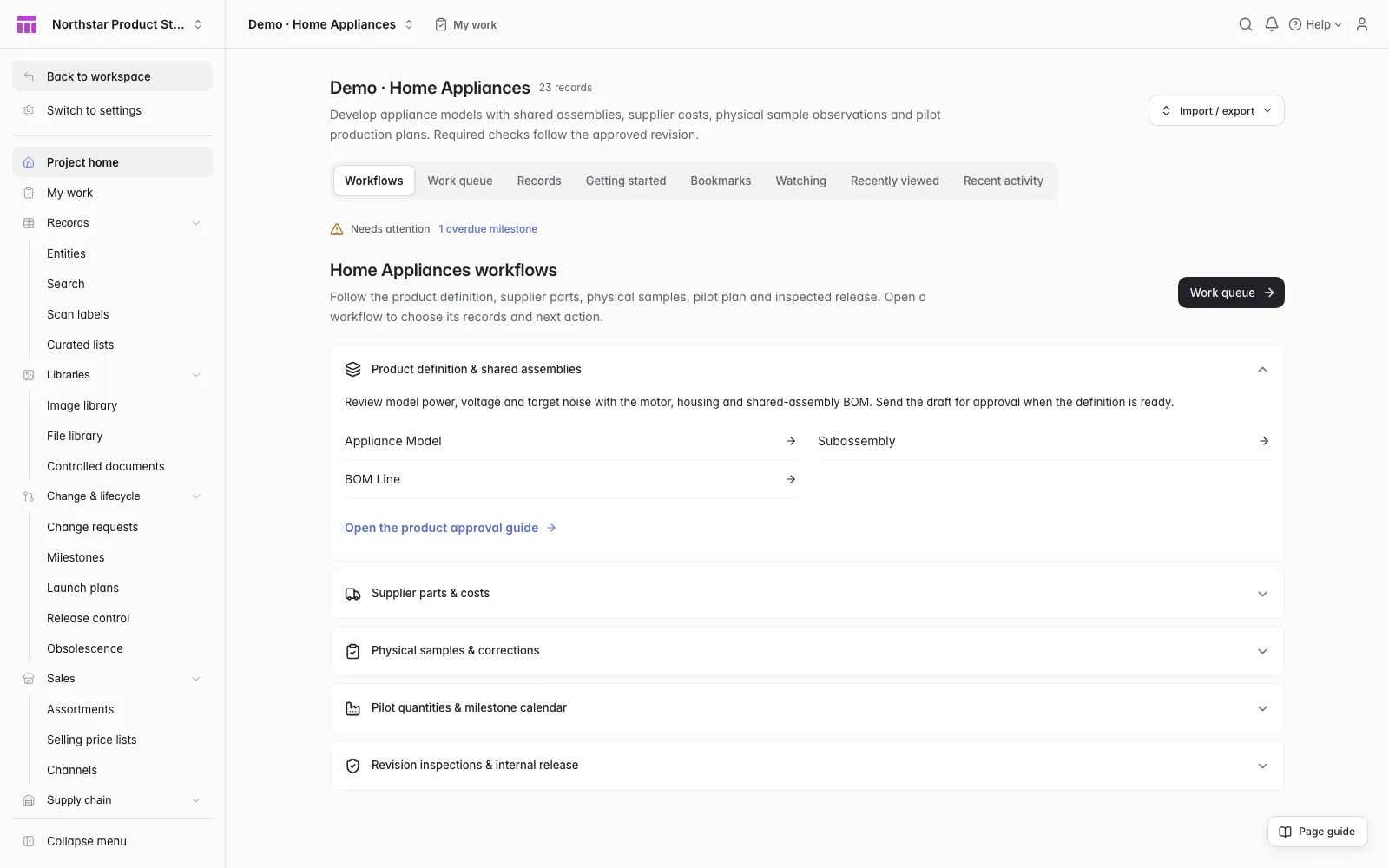Screen dimensions: 1389x868
Task: Follow the 1 overdue milestone link
Action: point(488,229)
